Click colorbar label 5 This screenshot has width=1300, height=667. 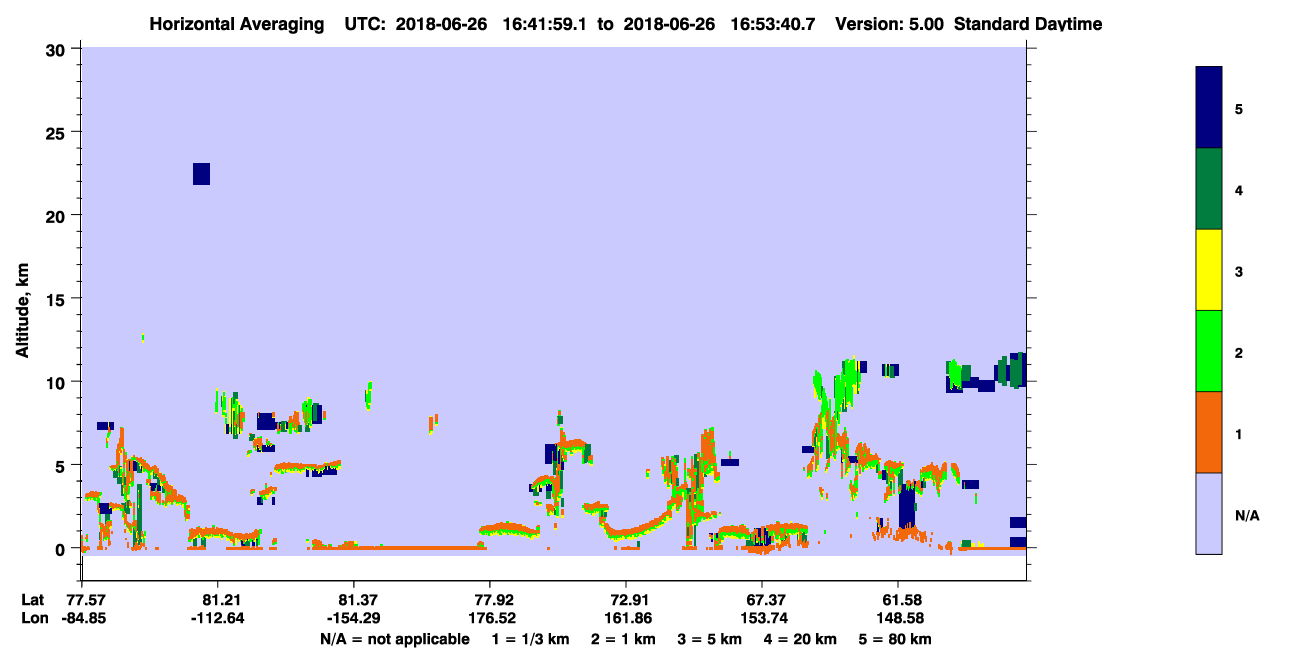click(x=1239, y=108)
